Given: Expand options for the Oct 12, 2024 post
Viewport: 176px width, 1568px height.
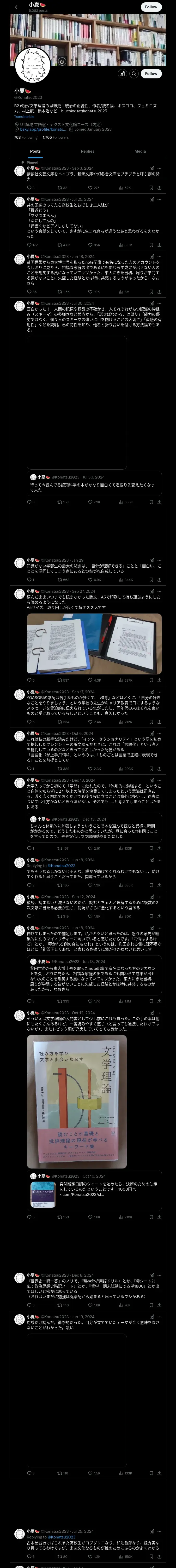Looking at the screenshot, I should pos(160,1013).
